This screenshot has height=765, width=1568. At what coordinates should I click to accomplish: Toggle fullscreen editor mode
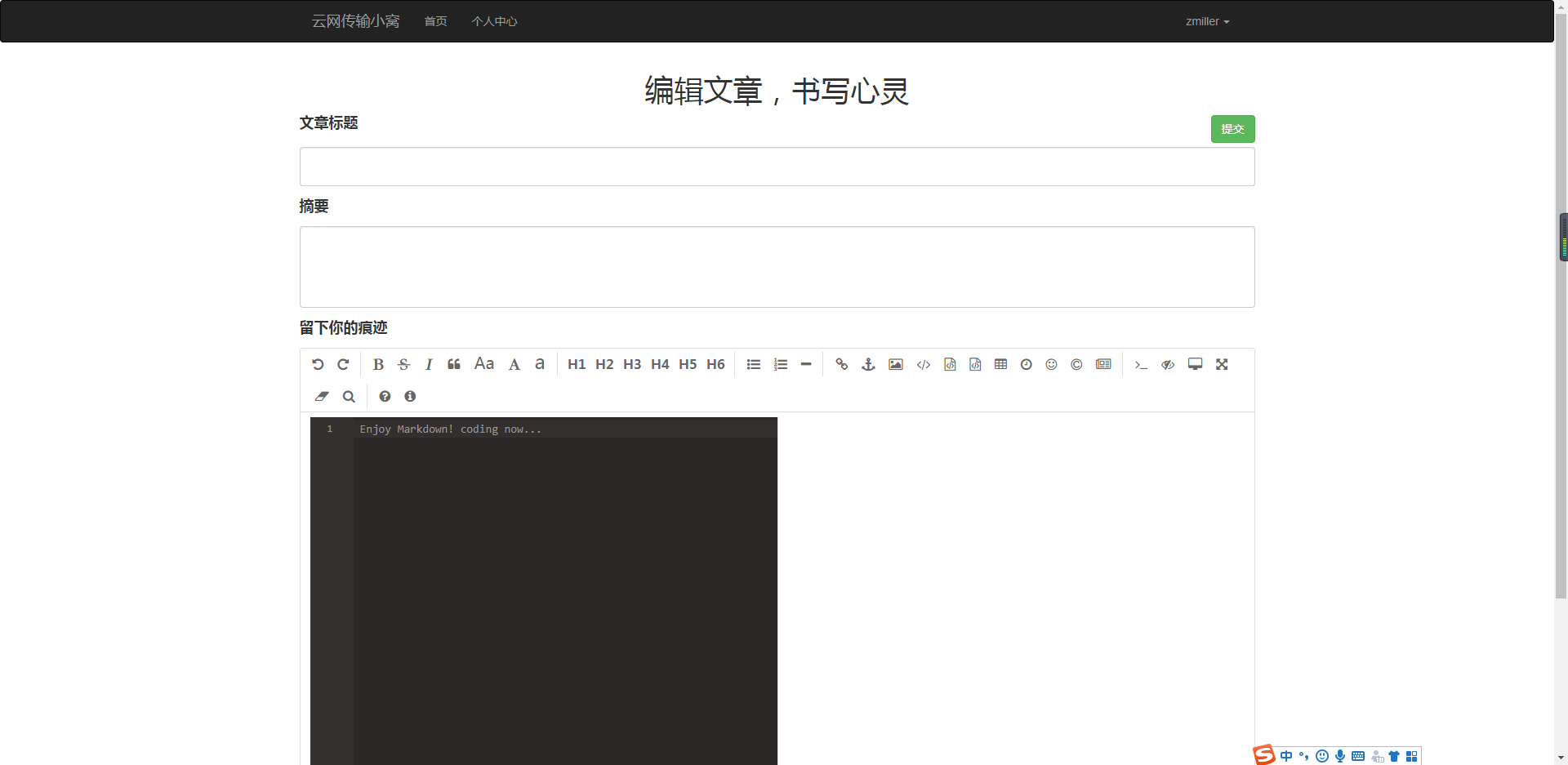pos(1222,364)
